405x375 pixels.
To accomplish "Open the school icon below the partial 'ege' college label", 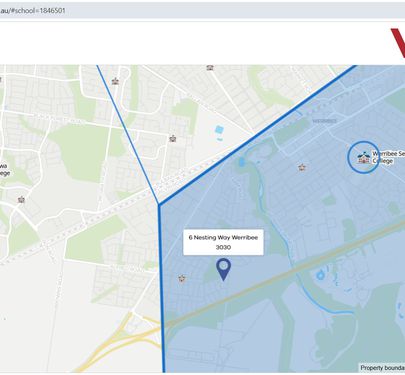I will pos(22,200).
